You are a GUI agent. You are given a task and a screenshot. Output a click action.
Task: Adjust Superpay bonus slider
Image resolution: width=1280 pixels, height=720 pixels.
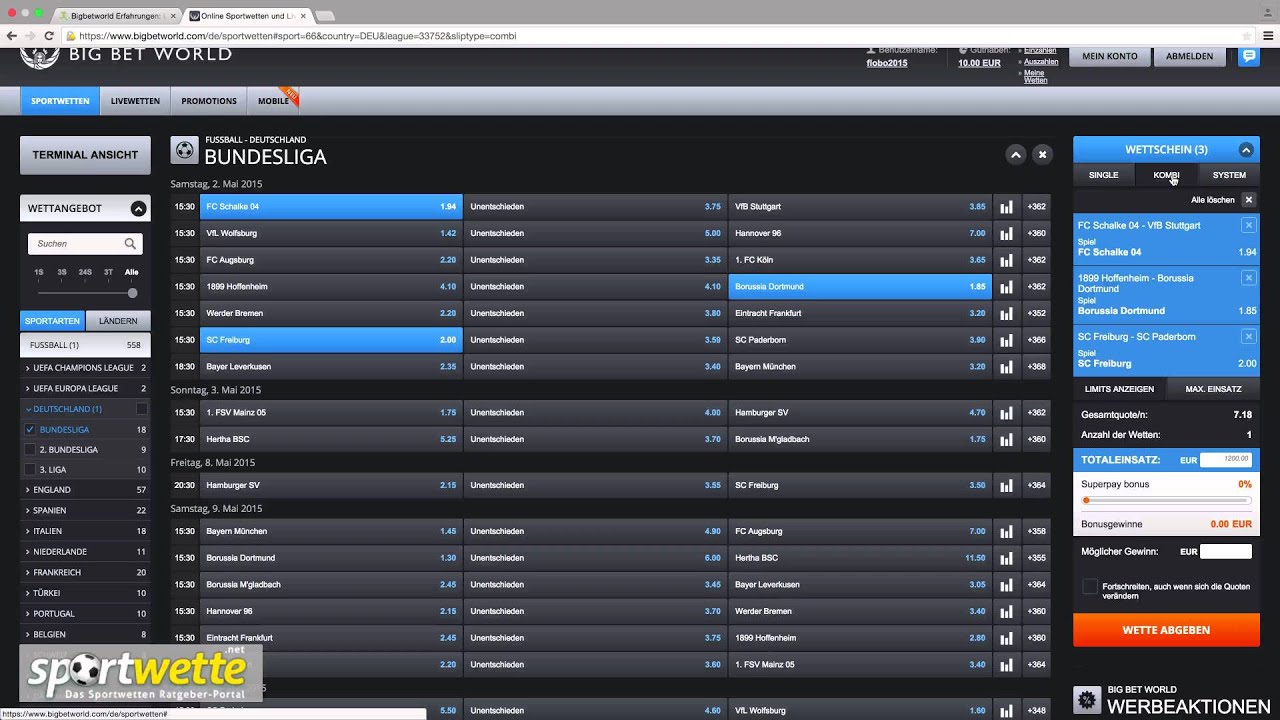(1086, 500)
